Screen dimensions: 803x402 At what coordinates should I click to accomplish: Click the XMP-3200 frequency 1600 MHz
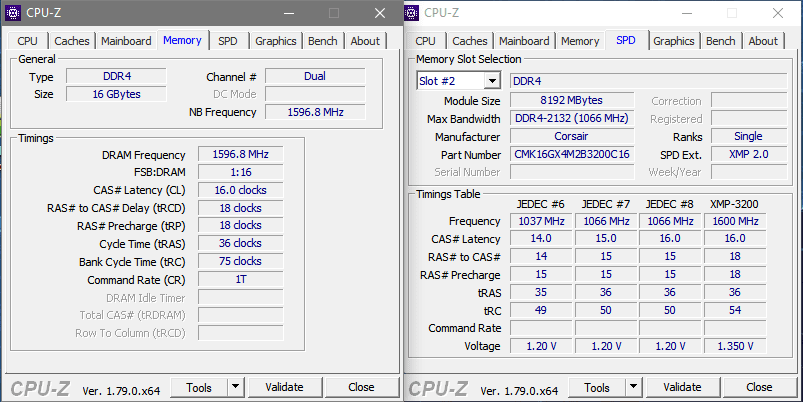[735, 221]
